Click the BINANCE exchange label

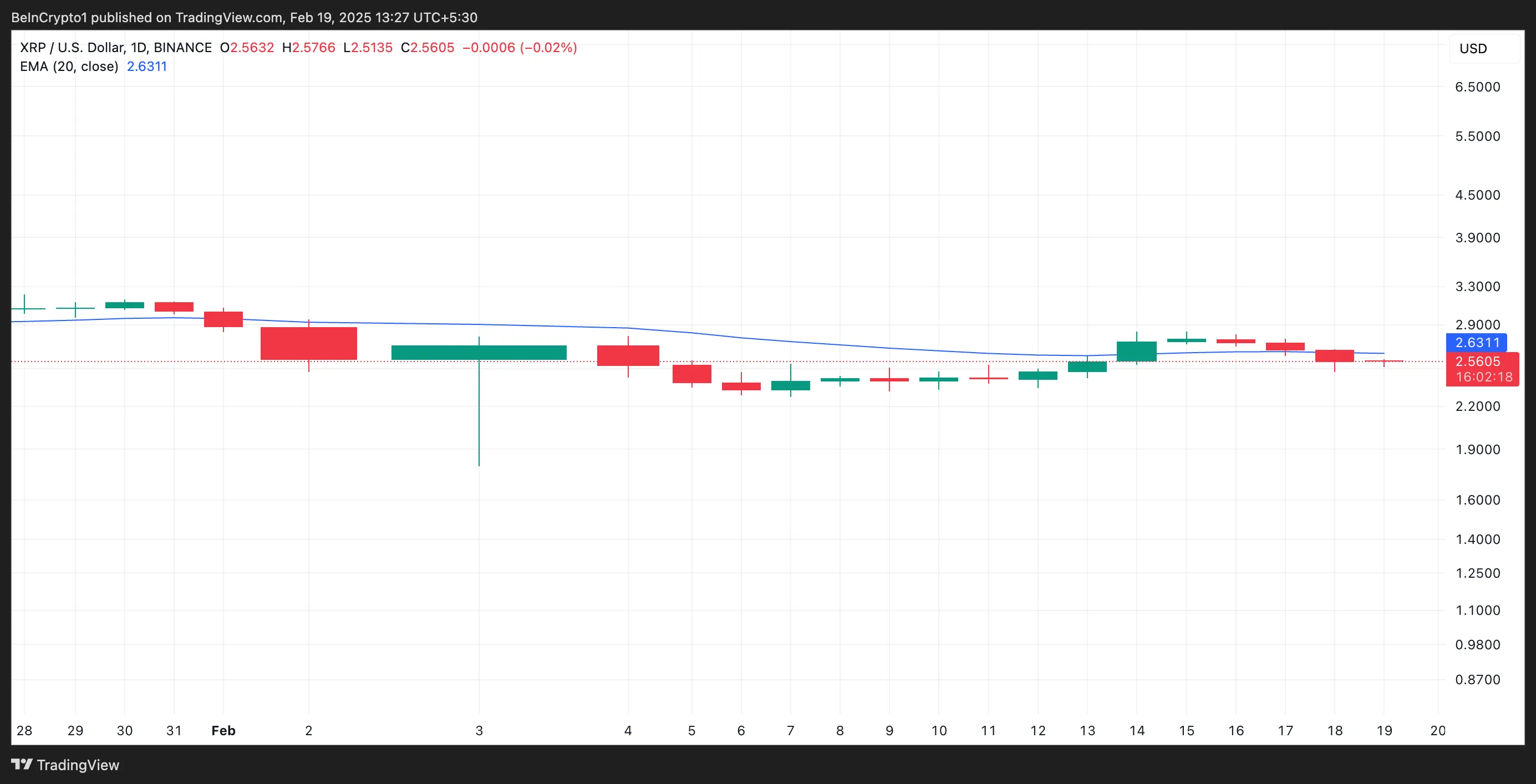[182, 47]
